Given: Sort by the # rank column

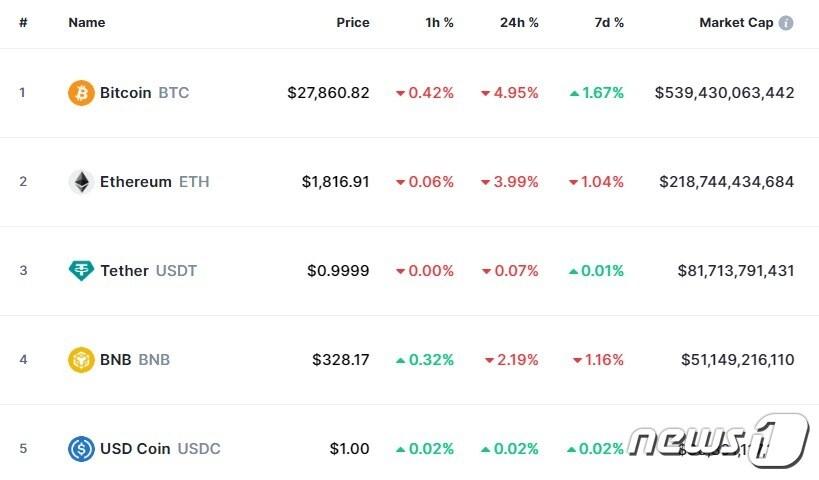Looking at the screenshot, I should [x=23, y=22].
